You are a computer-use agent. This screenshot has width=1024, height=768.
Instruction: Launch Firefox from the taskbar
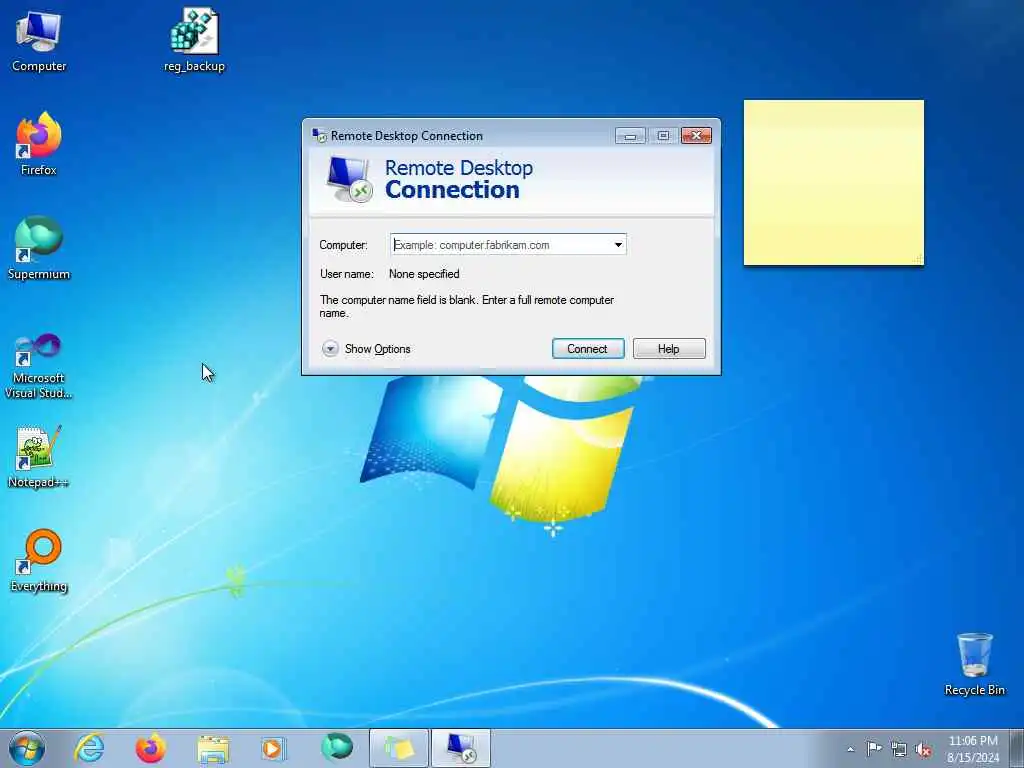(150, 748)
